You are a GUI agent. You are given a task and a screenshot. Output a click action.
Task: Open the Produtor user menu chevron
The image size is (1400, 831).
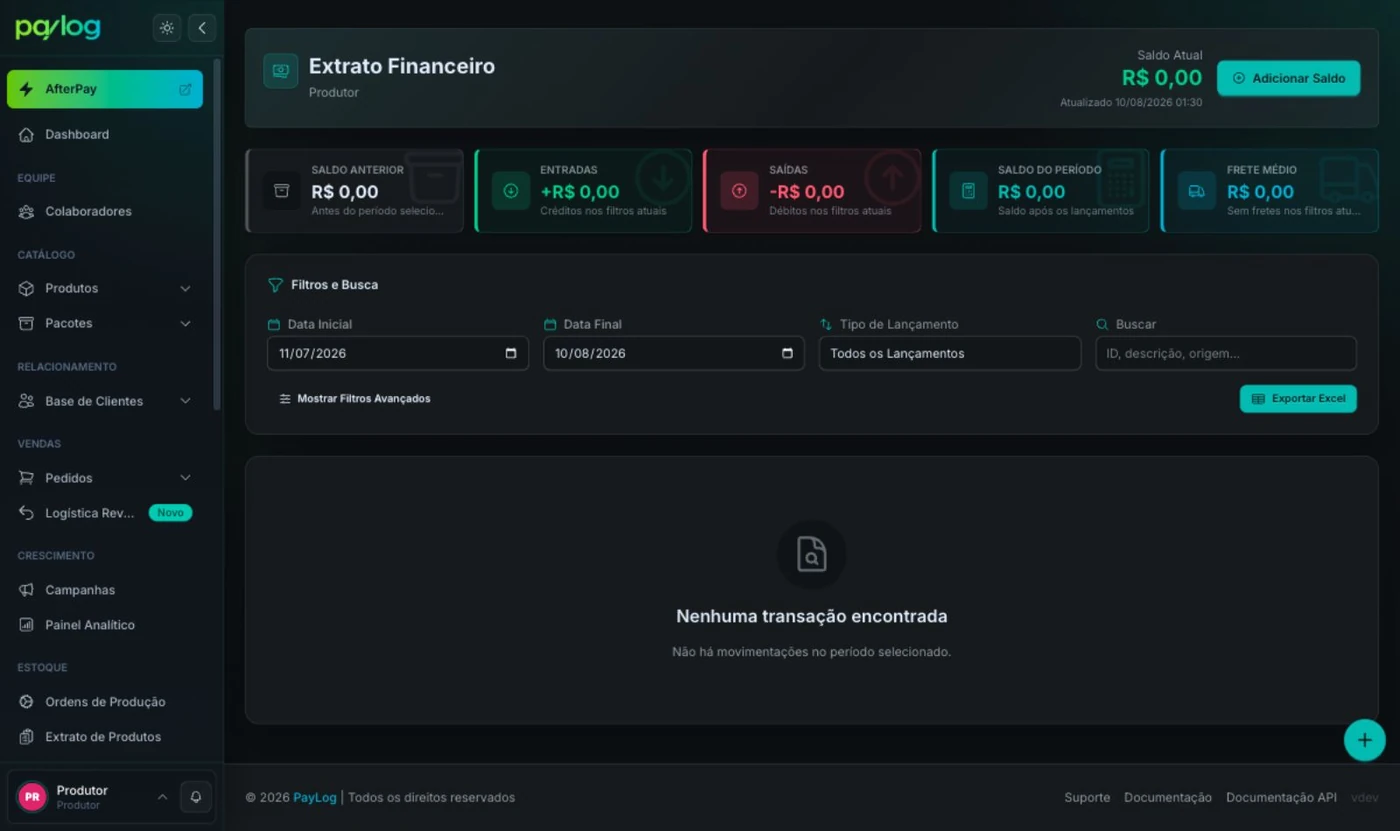[162, 797]
